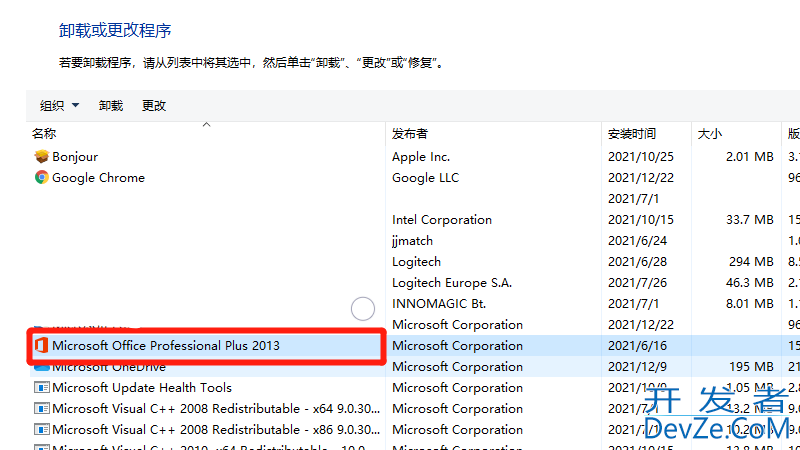The width and height of the screenshot is (800, 450).
Task: Click publisher jjmatch
Action: (x=412, y=240)
